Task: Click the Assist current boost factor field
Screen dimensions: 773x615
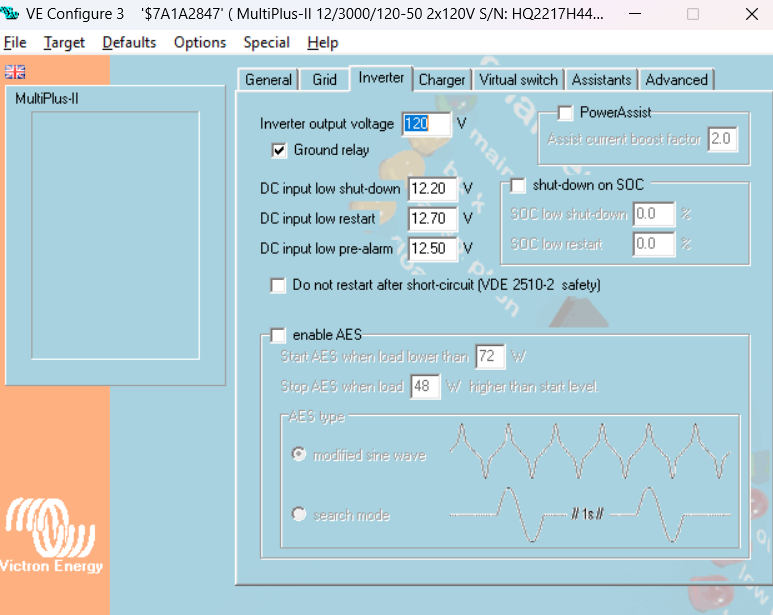Action: (x=723, y=139)
